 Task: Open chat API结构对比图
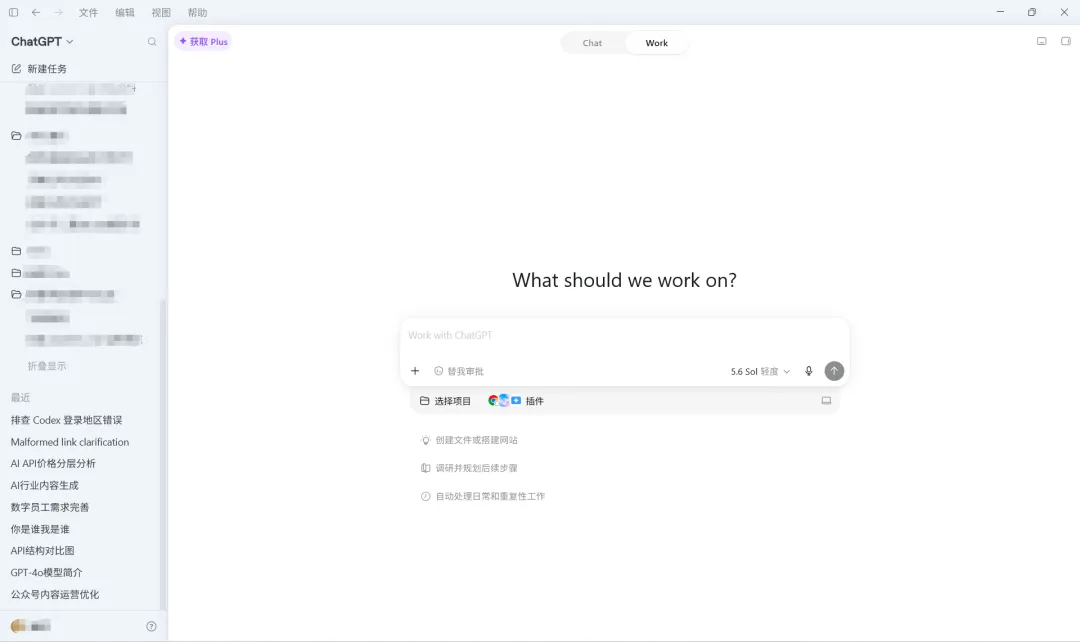click(x=42, y=550)
